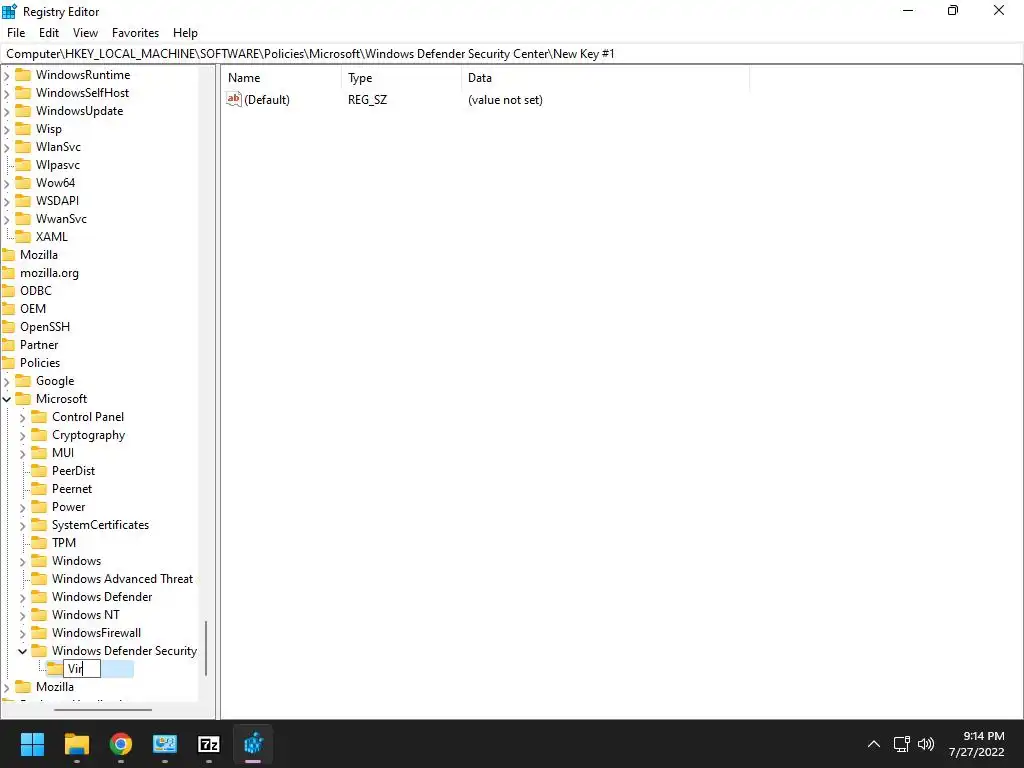This screenshot has width=1024, height=768.
Task: Select the Power folder icon
Action: (39, 507)
